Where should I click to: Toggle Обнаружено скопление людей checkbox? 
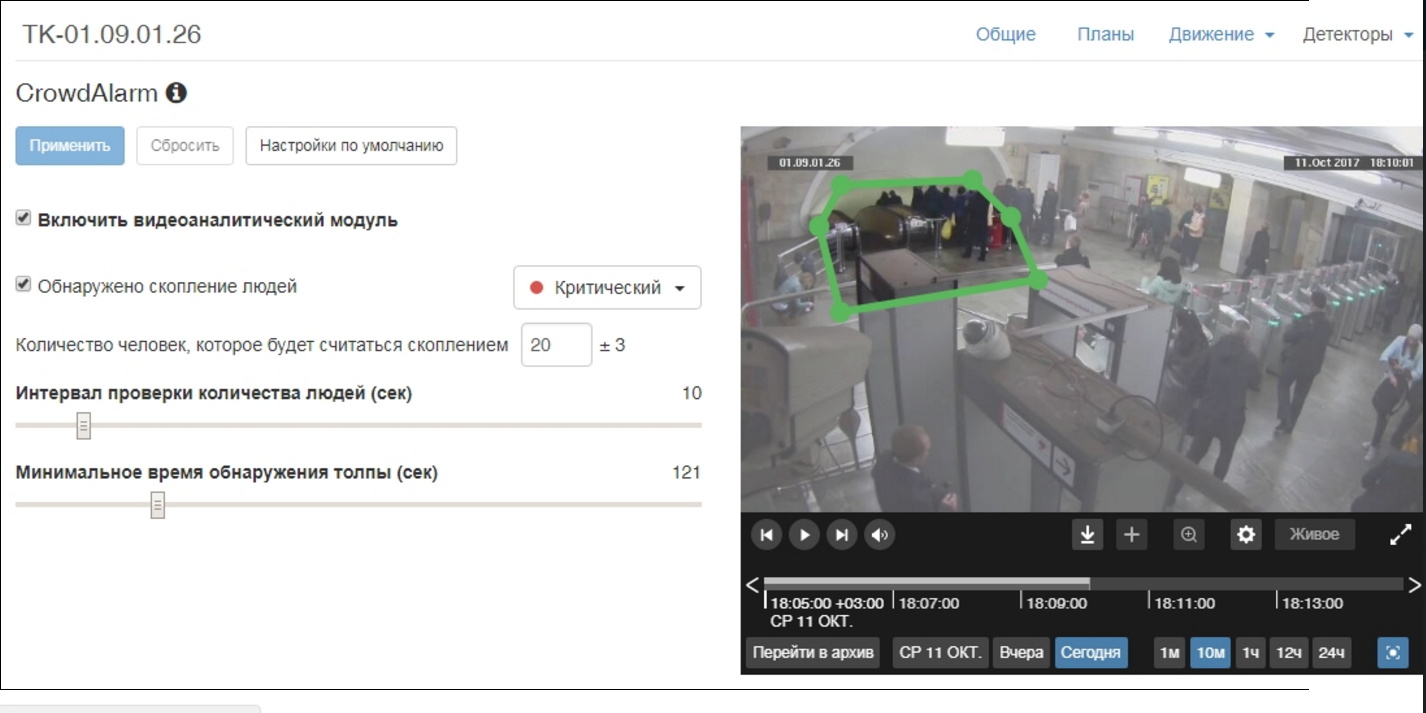[24, 285]
